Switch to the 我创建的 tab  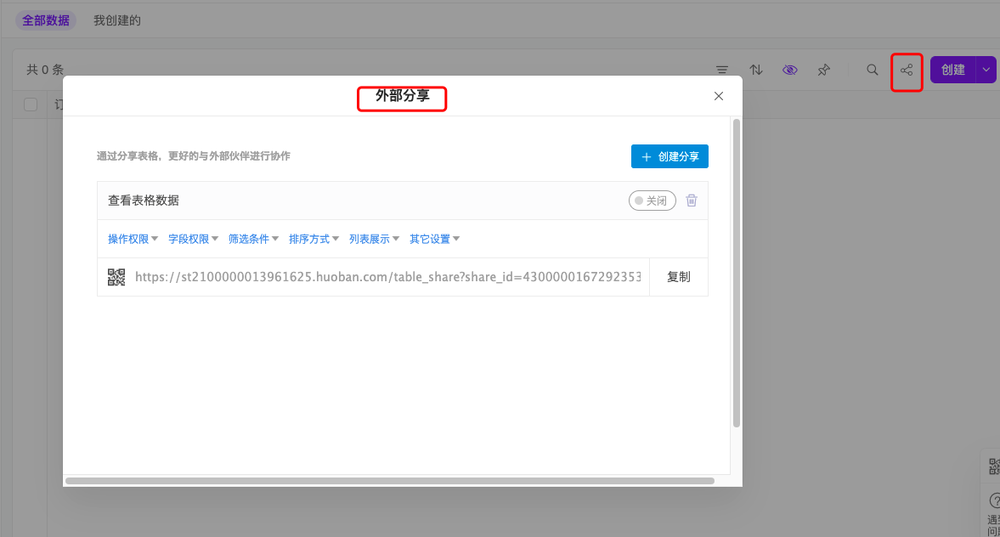117,20
